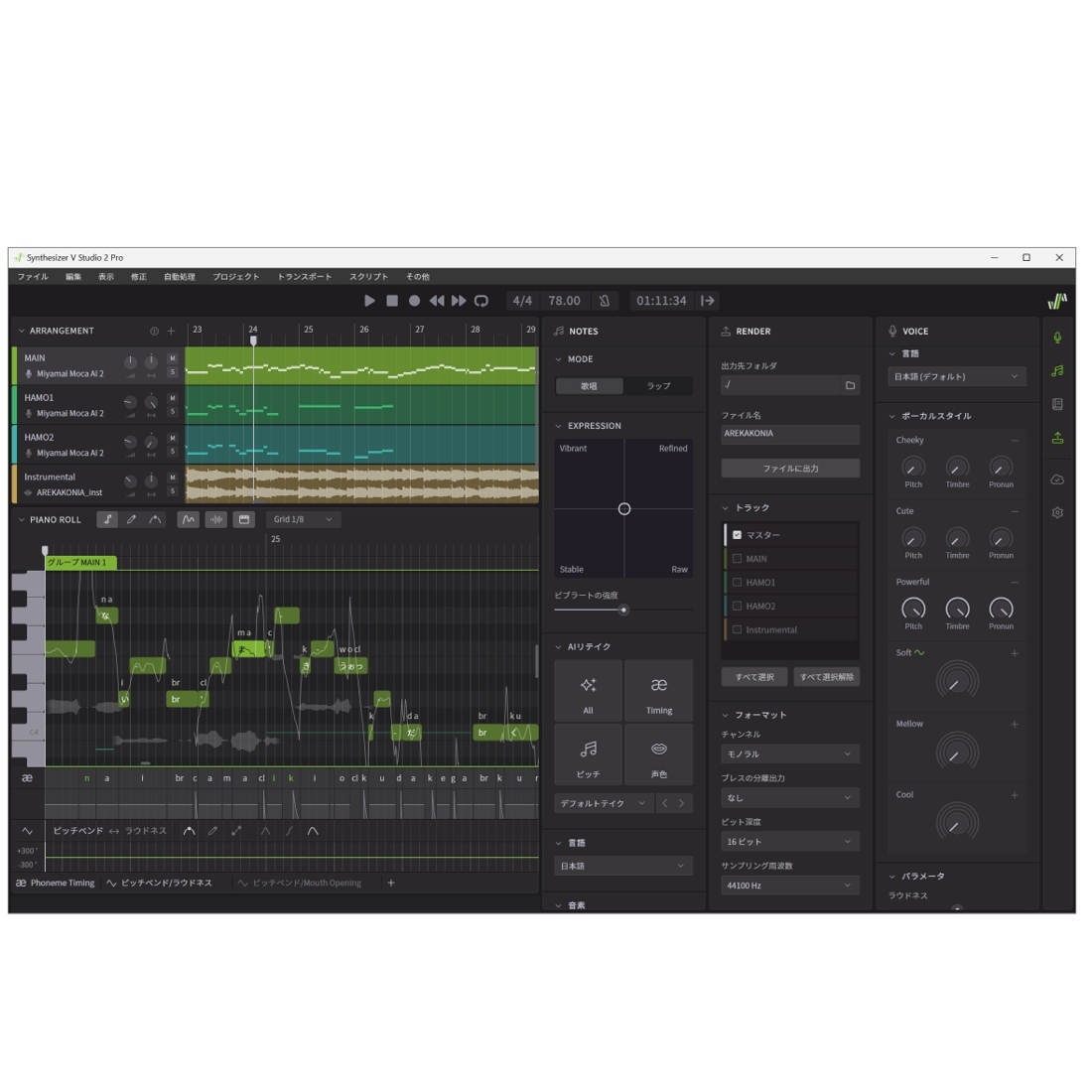Check the MAIN track render checkbox
1092x1092 pixels.
[x=737, y=559]
